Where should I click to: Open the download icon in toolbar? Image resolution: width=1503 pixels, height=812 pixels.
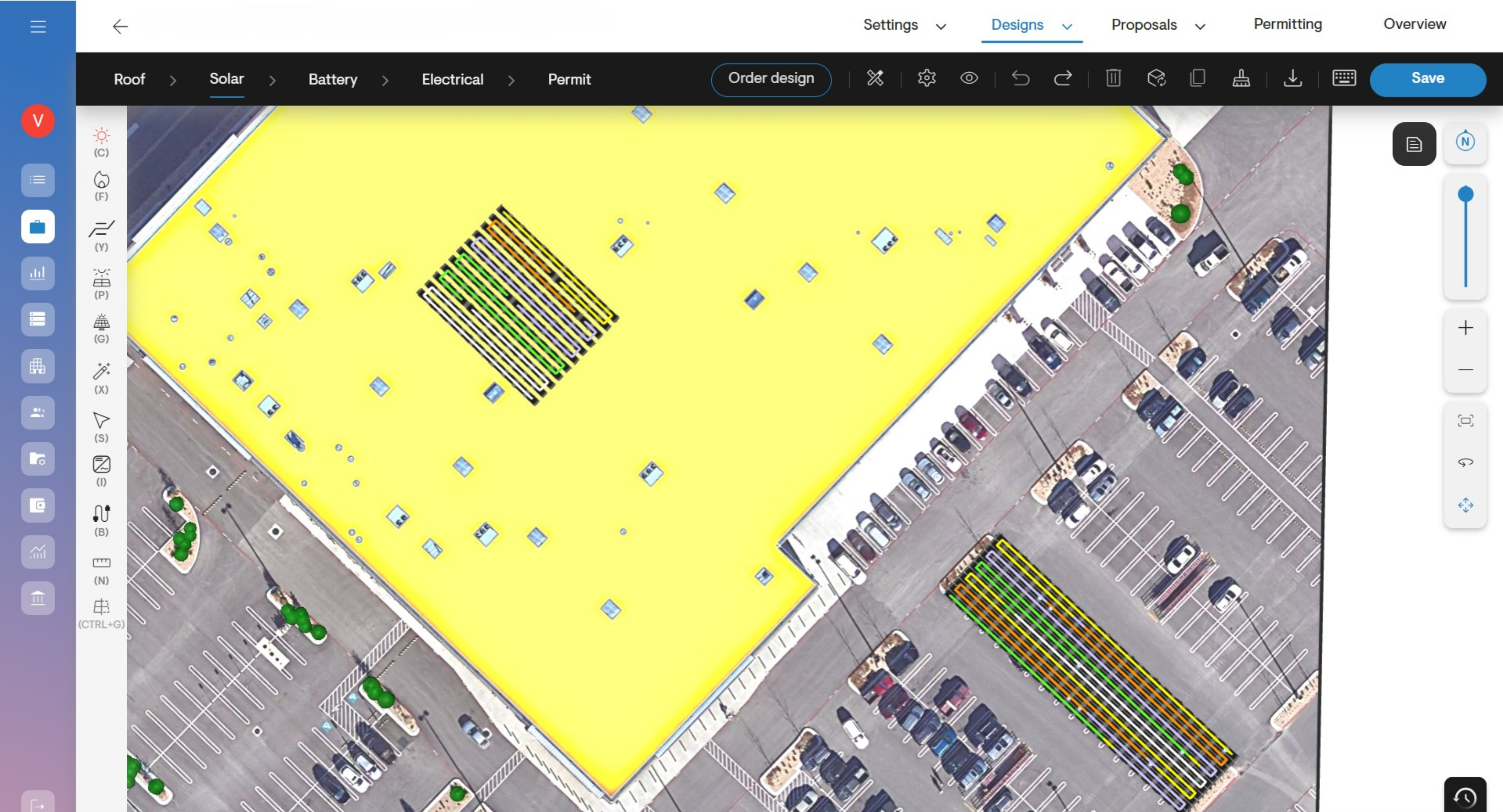[x=1293, y=78]
